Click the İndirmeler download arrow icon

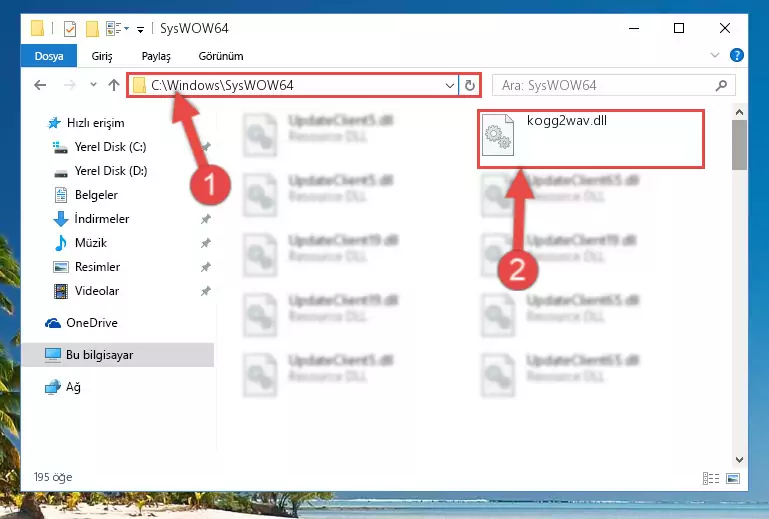[60, 219]
